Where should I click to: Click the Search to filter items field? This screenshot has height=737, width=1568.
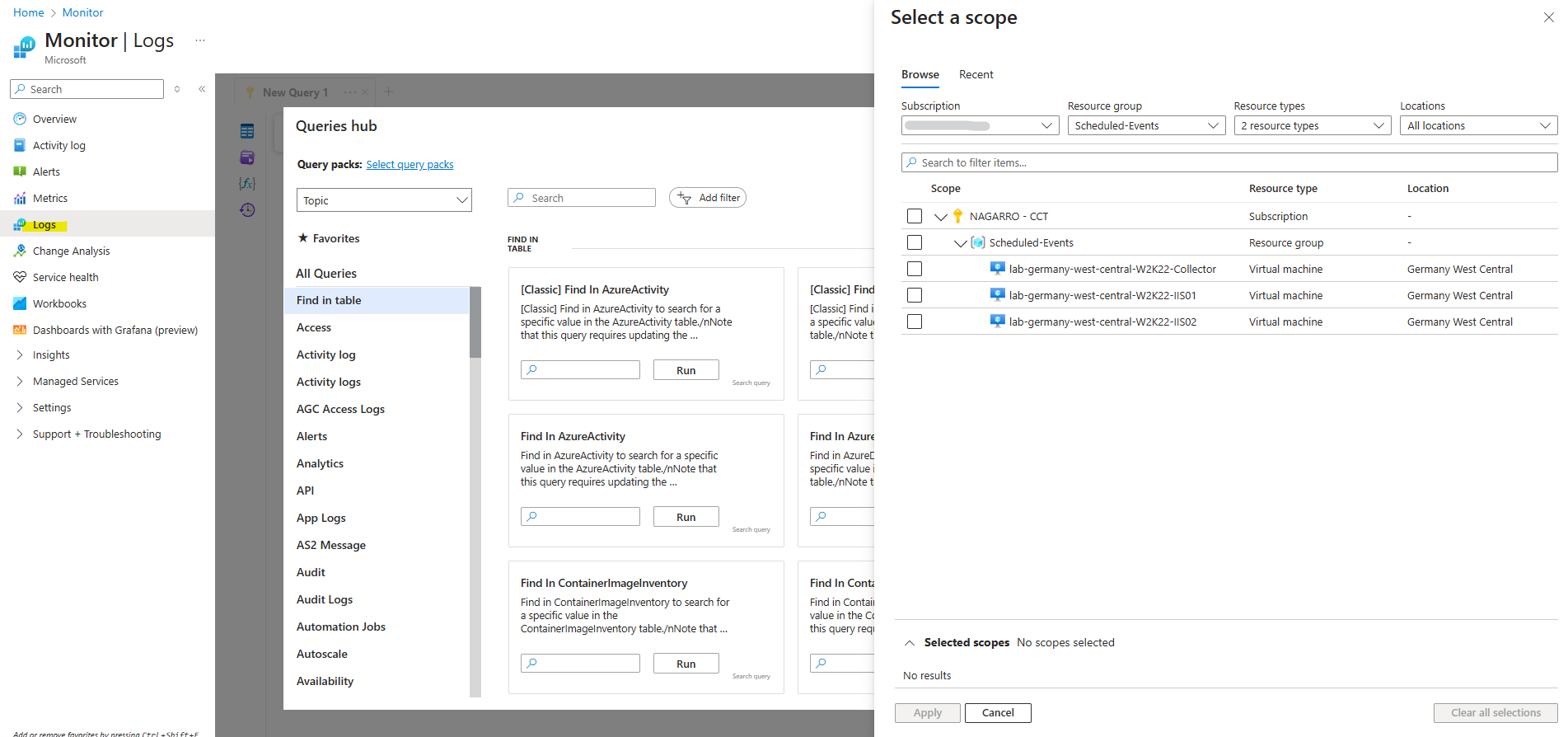[1229, 162]
